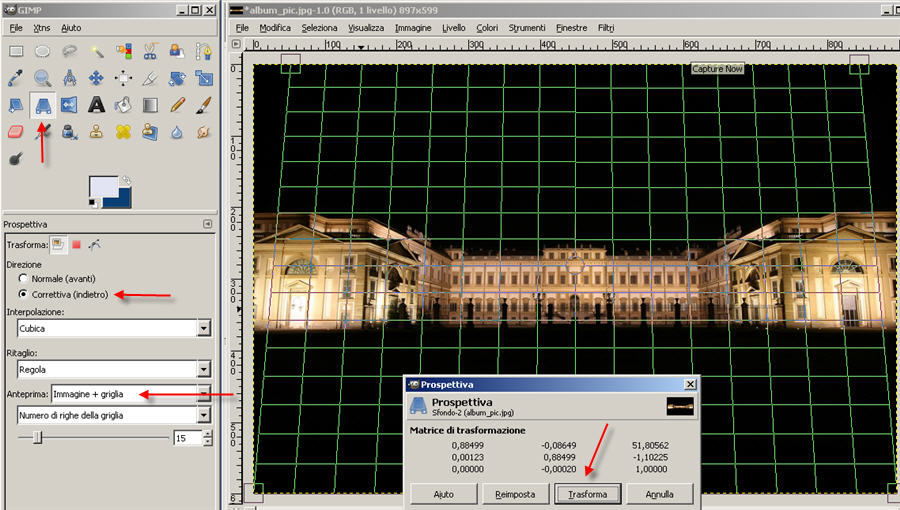Select the Move tool

(97, 77)
